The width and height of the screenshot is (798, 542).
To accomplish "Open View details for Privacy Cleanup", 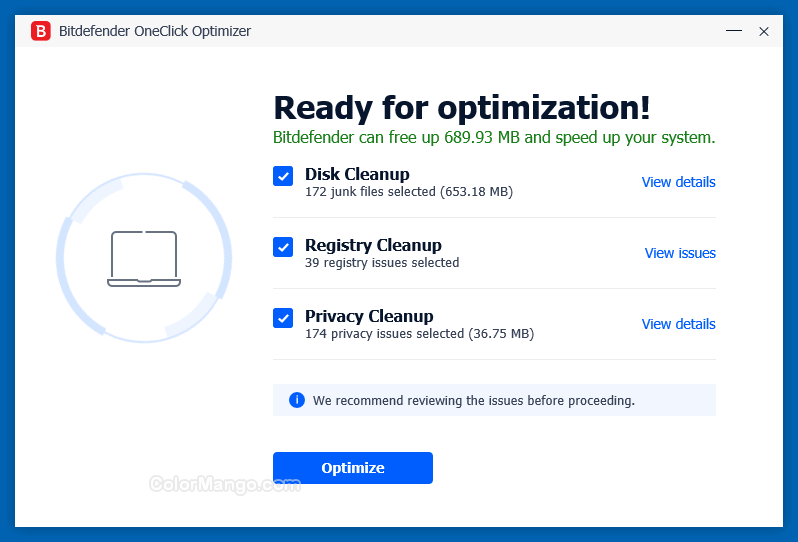I will 678,324.
